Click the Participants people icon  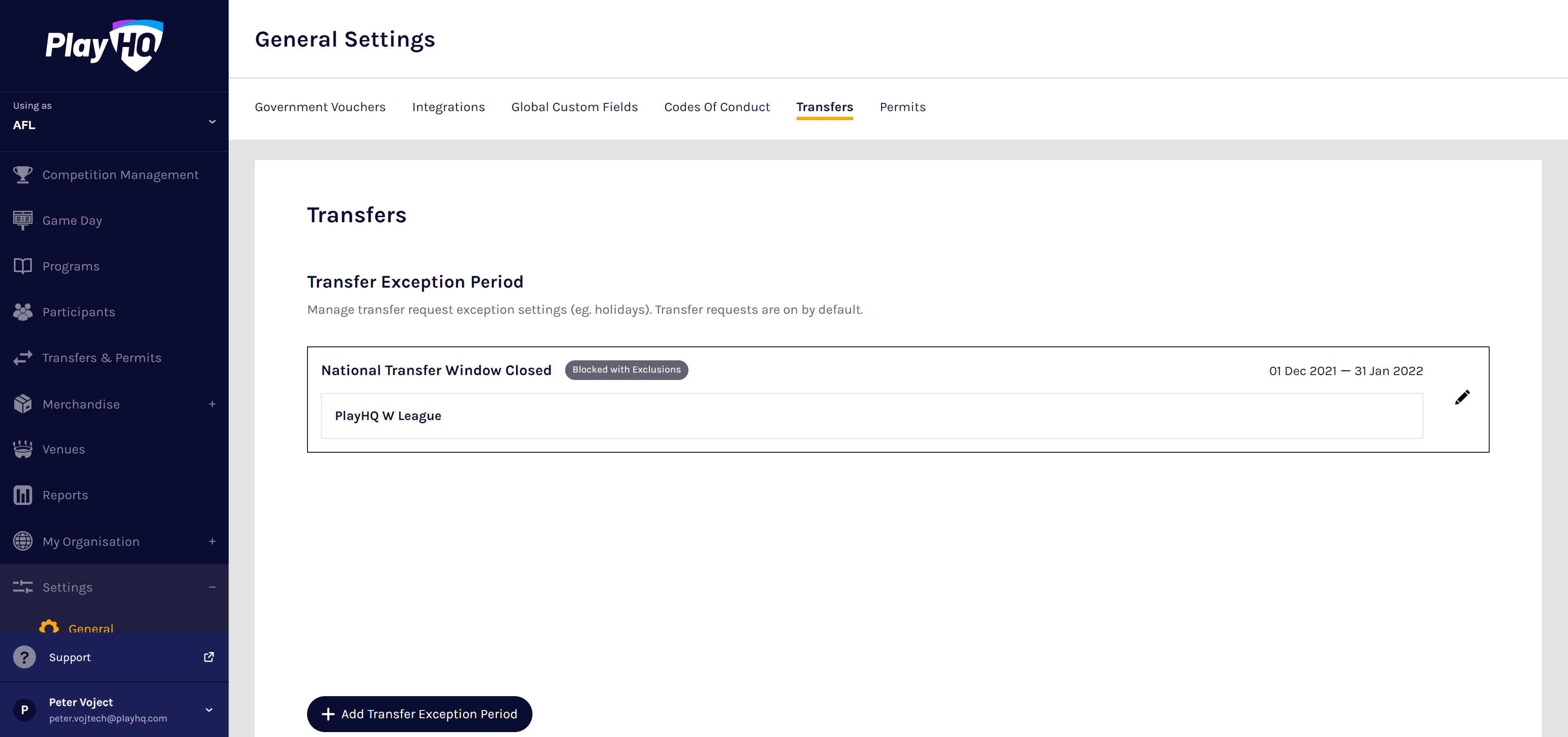coord(22,312)
